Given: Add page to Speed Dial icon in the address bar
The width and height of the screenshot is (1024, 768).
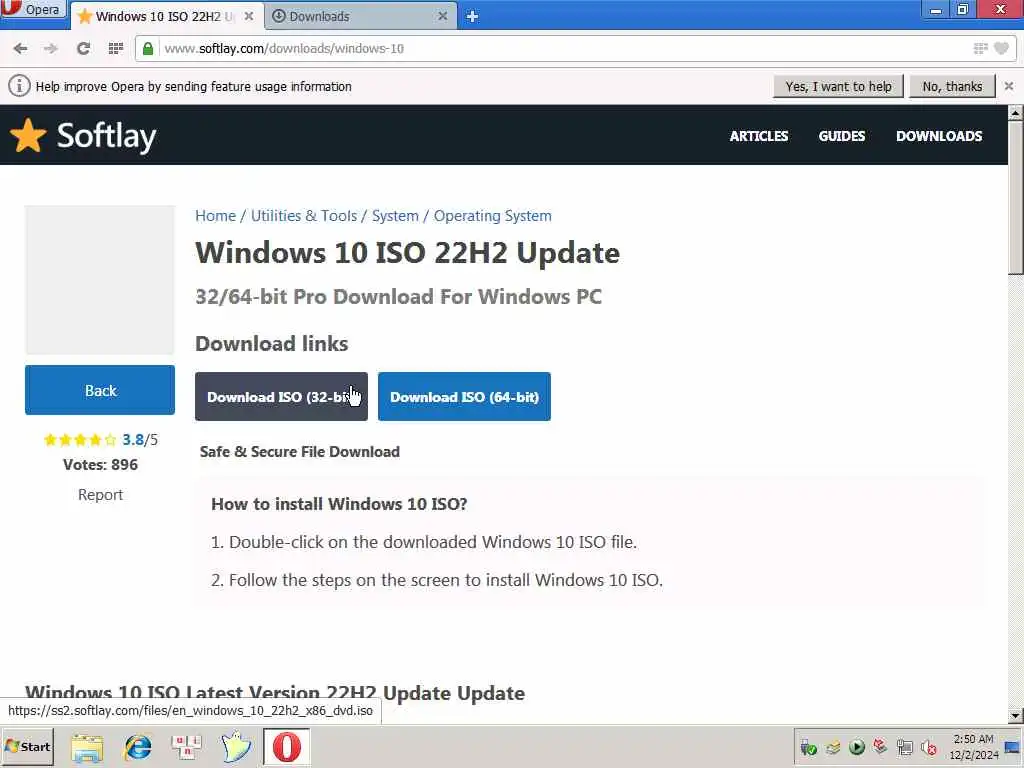Looking at the screenshot, I should pyautogui.click(x=980, y=48).
